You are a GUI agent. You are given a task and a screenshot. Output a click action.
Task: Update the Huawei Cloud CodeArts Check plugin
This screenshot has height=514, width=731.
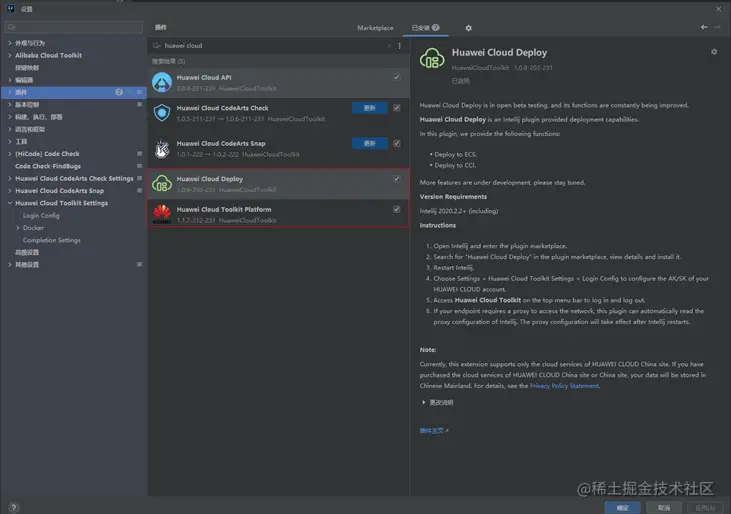pos(370,108)
